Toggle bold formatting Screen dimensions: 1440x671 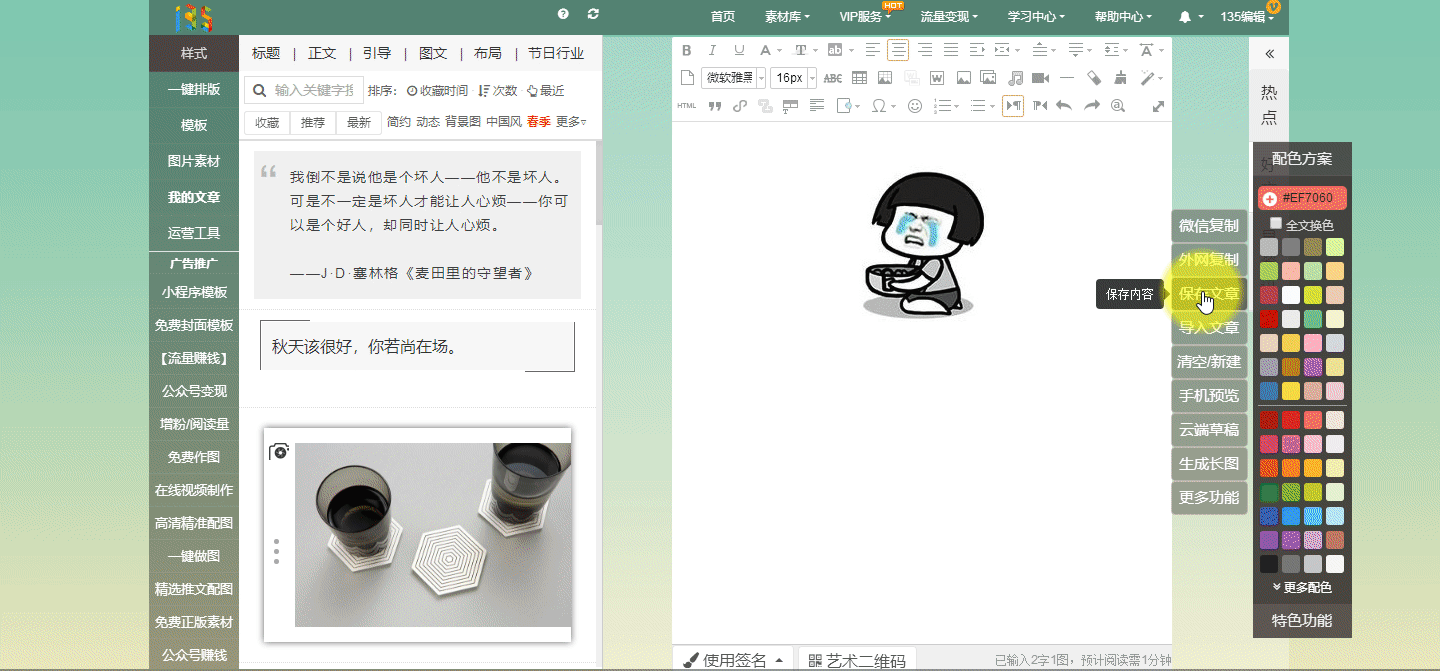click(686, 50)
